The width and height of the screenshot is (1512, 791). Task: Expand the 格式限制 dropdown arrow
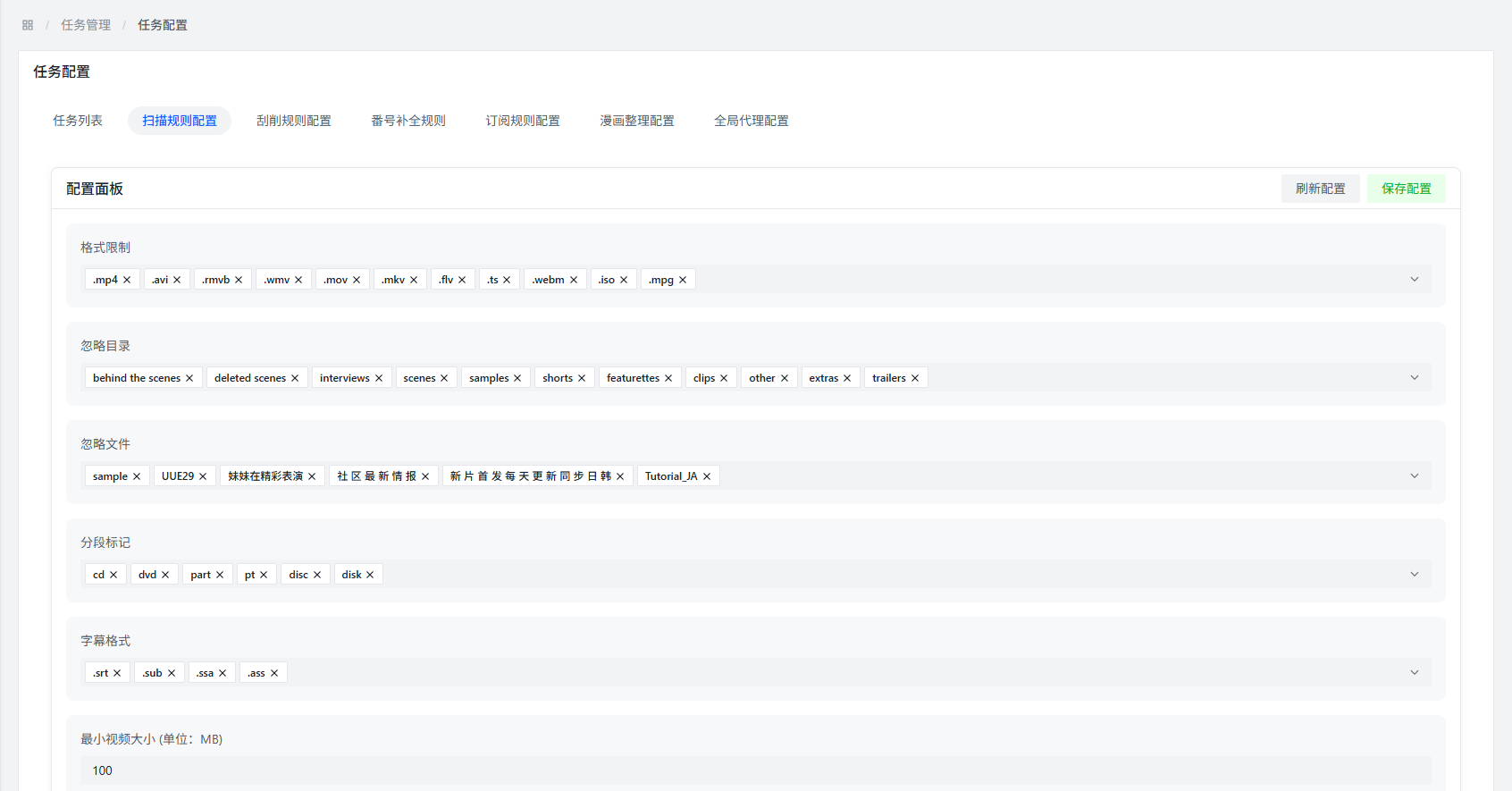point(1415,280)
